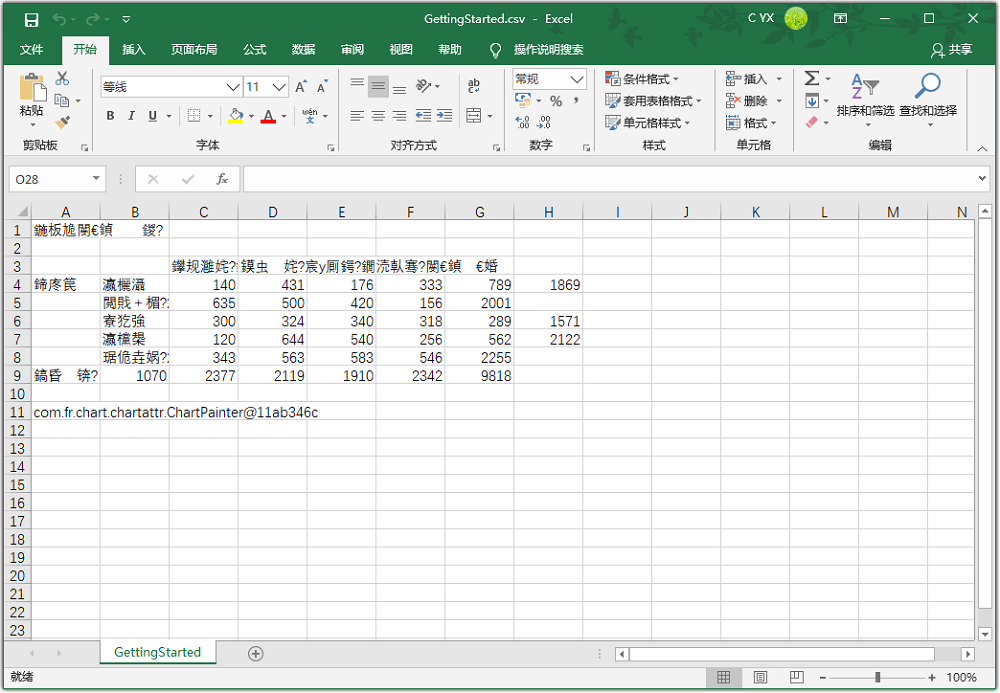Viewport: 1000px width, 693px height.
Task: Click the Fill down icon
Action: point(812,101)
